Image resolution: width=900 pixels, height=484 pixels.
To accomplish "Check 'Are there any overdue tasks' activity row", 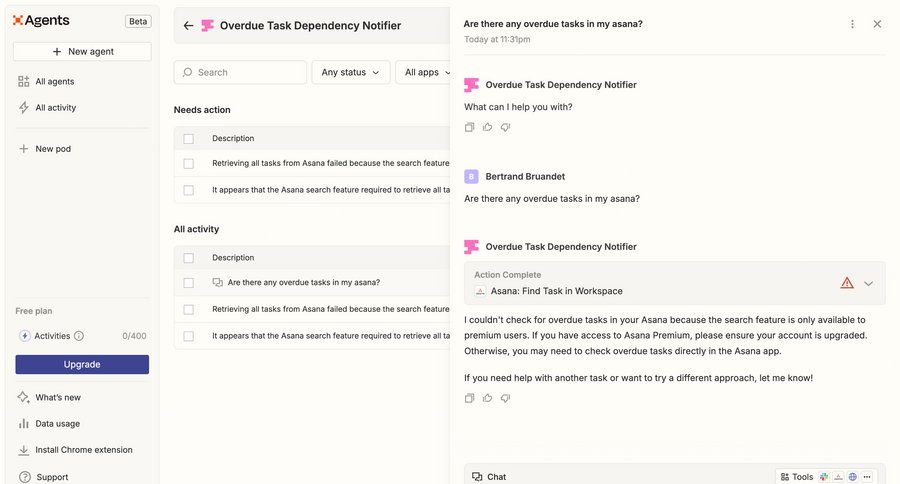I will tap(188, 282).
